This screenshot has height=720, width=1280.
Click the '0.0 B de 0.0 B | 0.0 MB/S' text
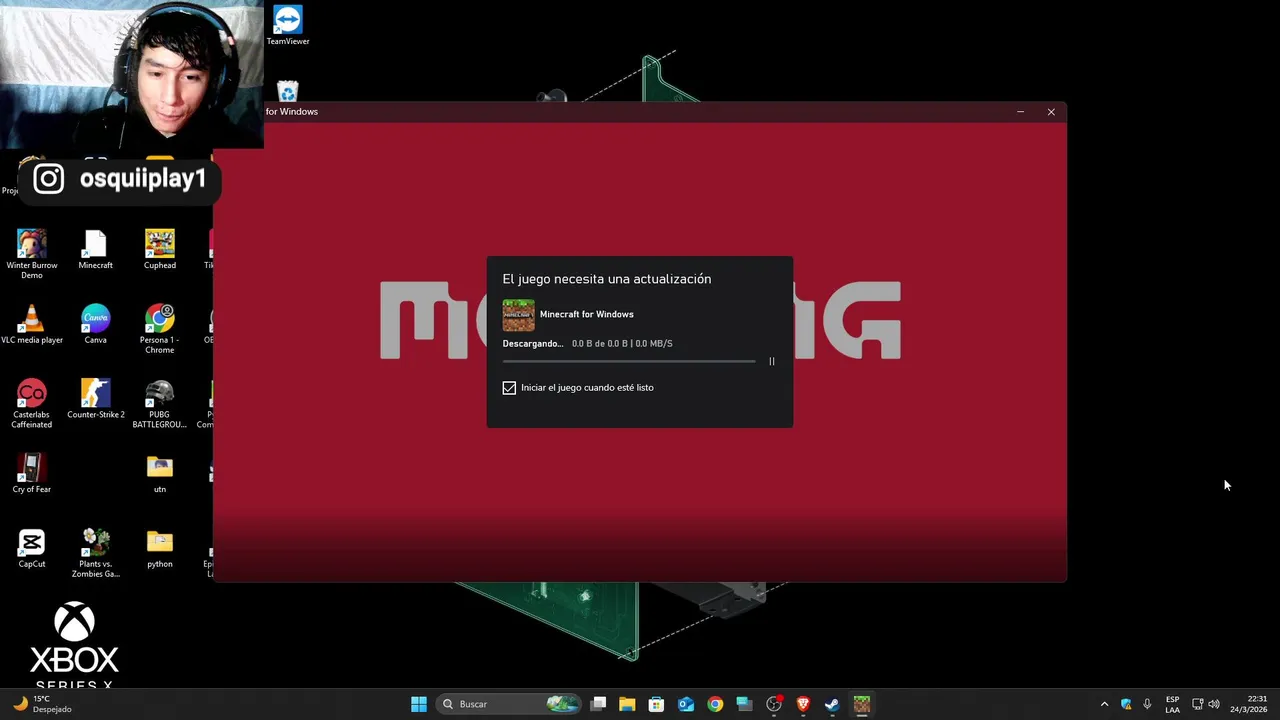click(x=622, y=343)
